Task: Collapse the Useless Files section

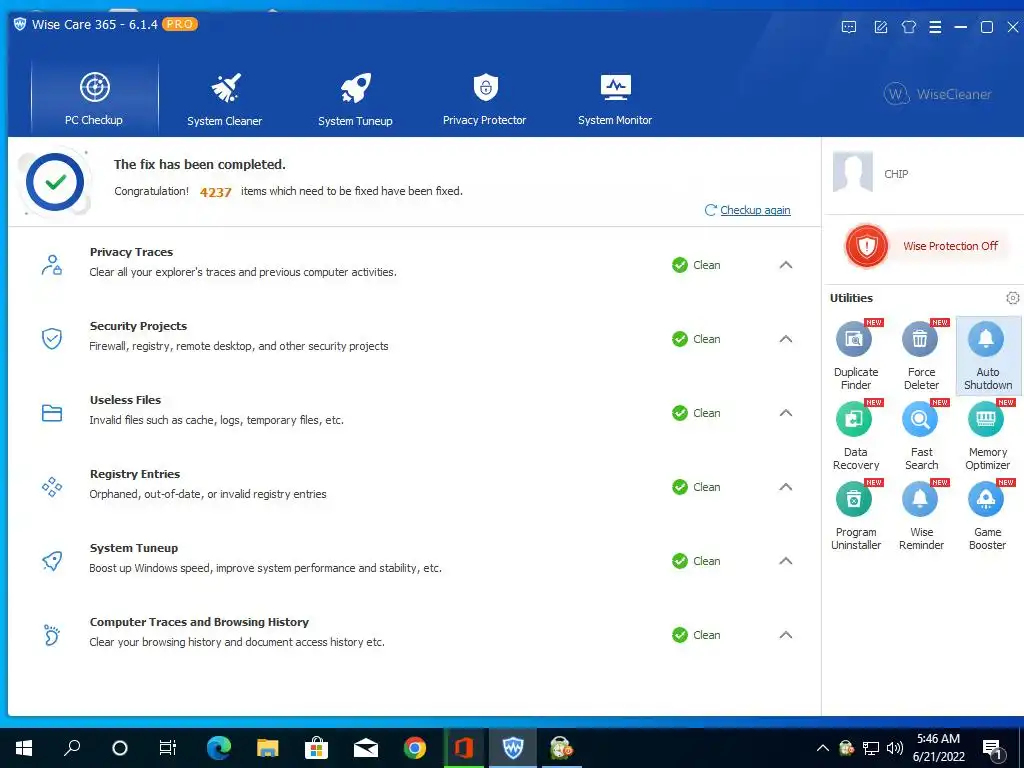Action: tap(786, 413)
